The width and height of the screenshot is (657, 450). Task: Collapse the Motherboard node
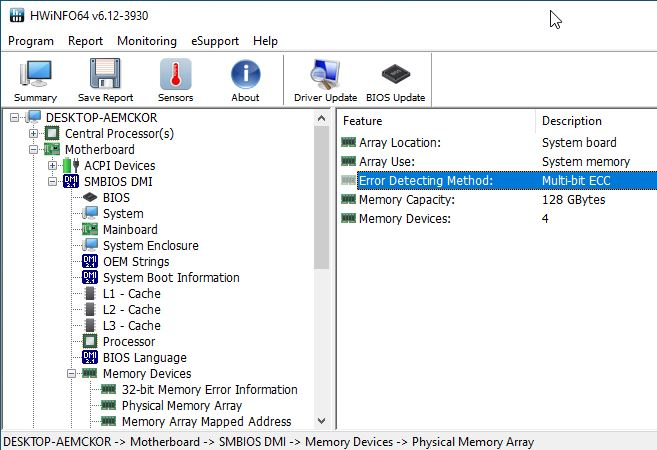tap(34, 149)
